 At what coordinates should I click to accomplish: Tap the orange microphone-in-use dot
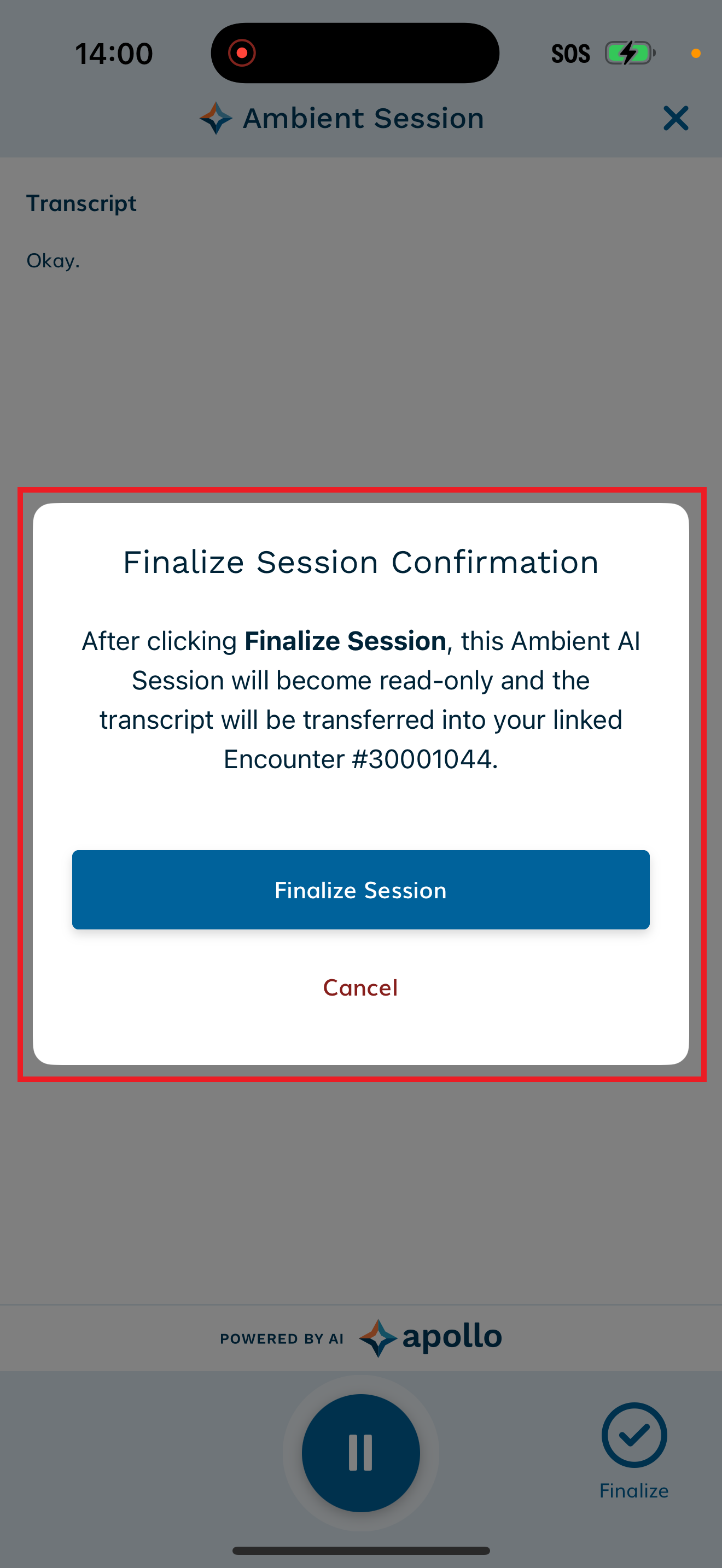696,54
